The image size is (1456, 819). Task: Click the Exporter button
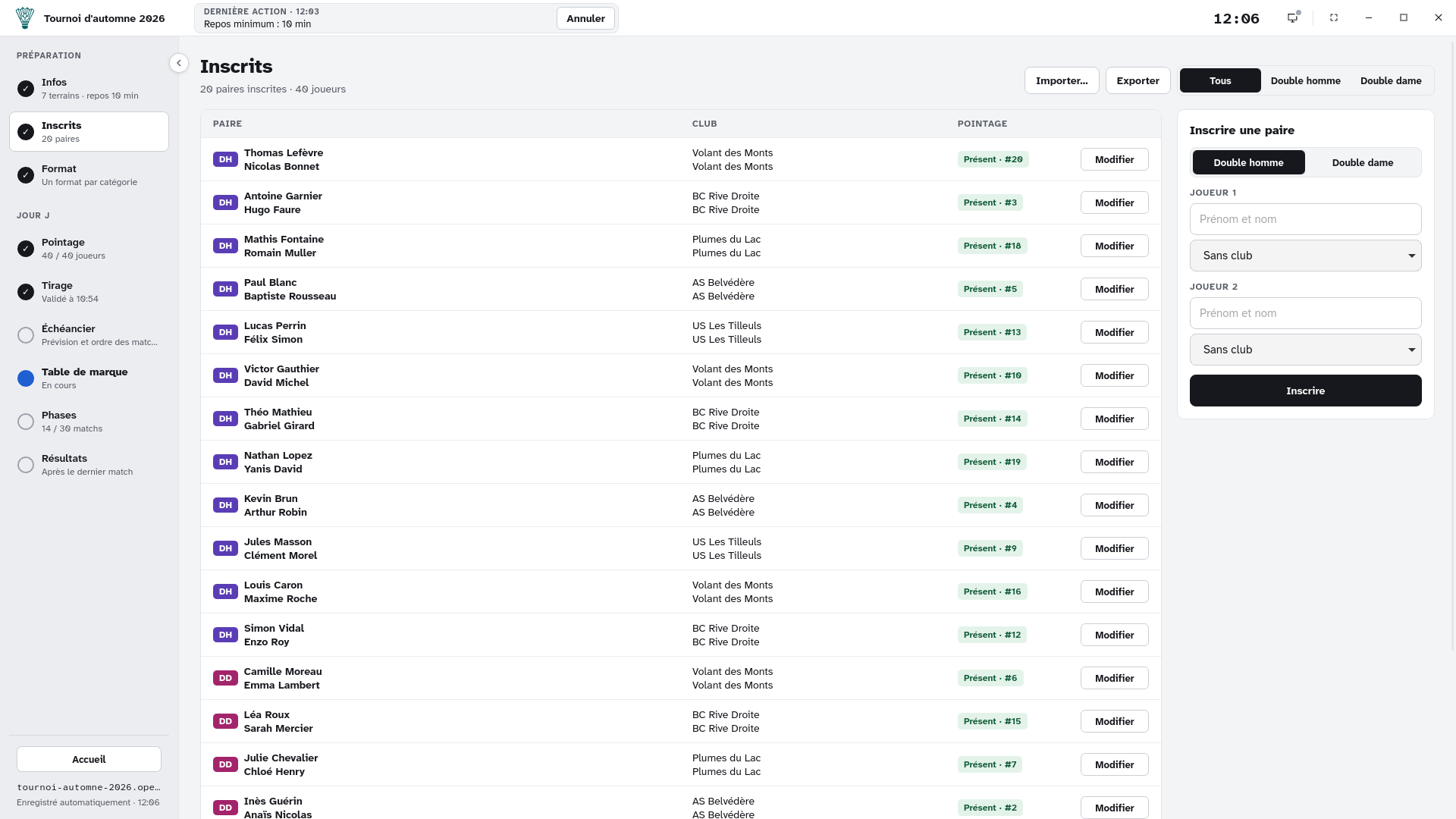pos(1137,80)
